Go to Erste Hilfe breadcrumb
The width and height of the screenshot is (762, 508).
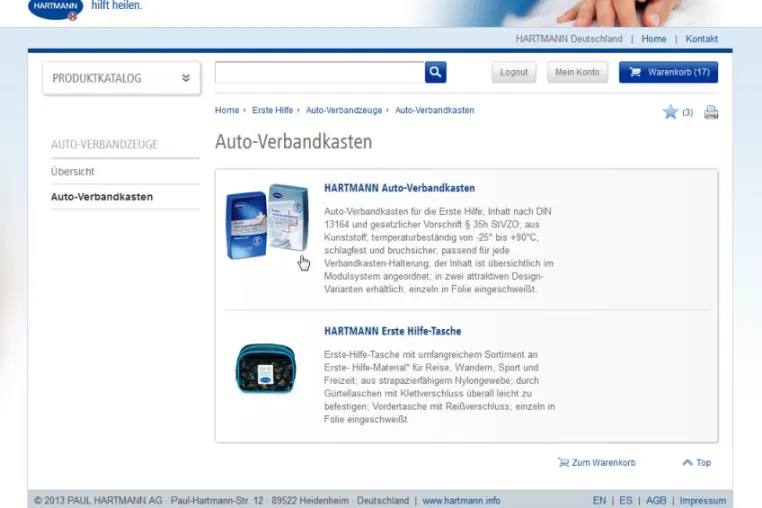(273, 110)
